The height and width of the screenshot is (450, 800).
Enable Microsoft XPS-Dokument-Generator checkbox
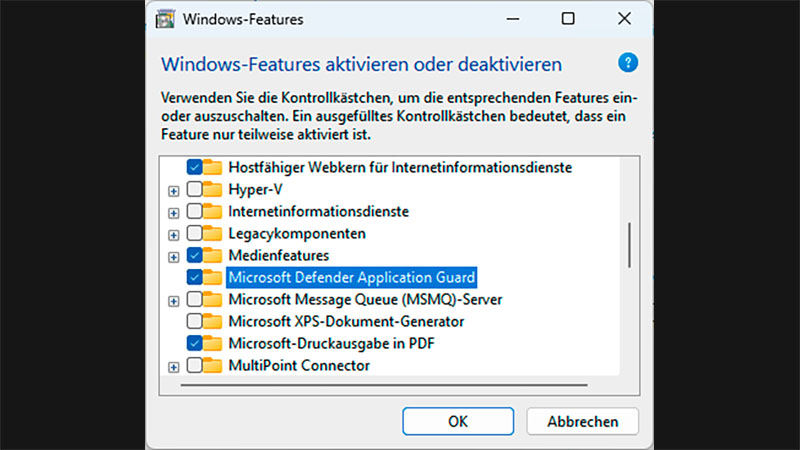click(194, 321)
